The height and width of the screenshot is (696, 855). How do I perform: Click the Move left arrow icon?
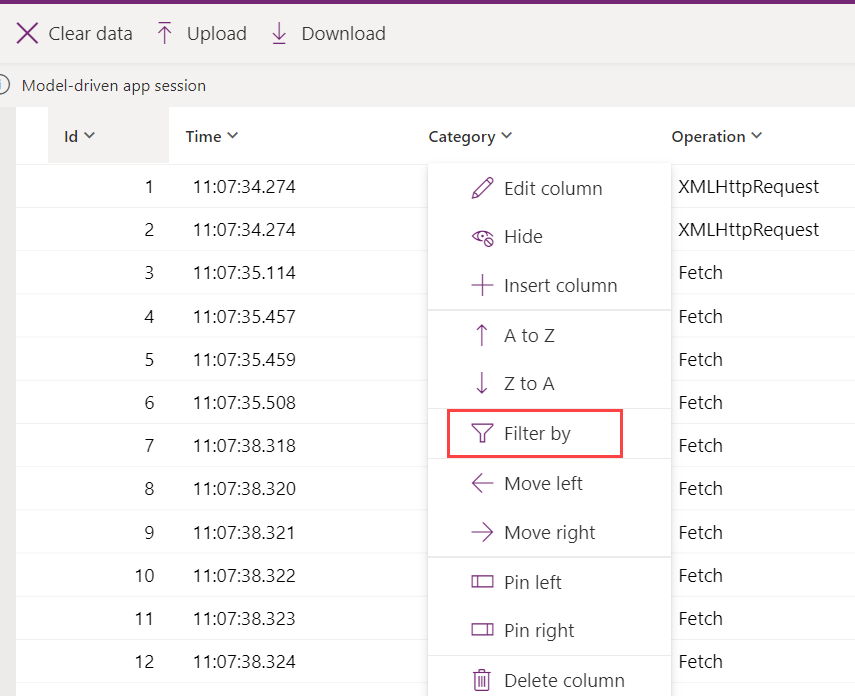pyautogui.click(x=481, y=483)
